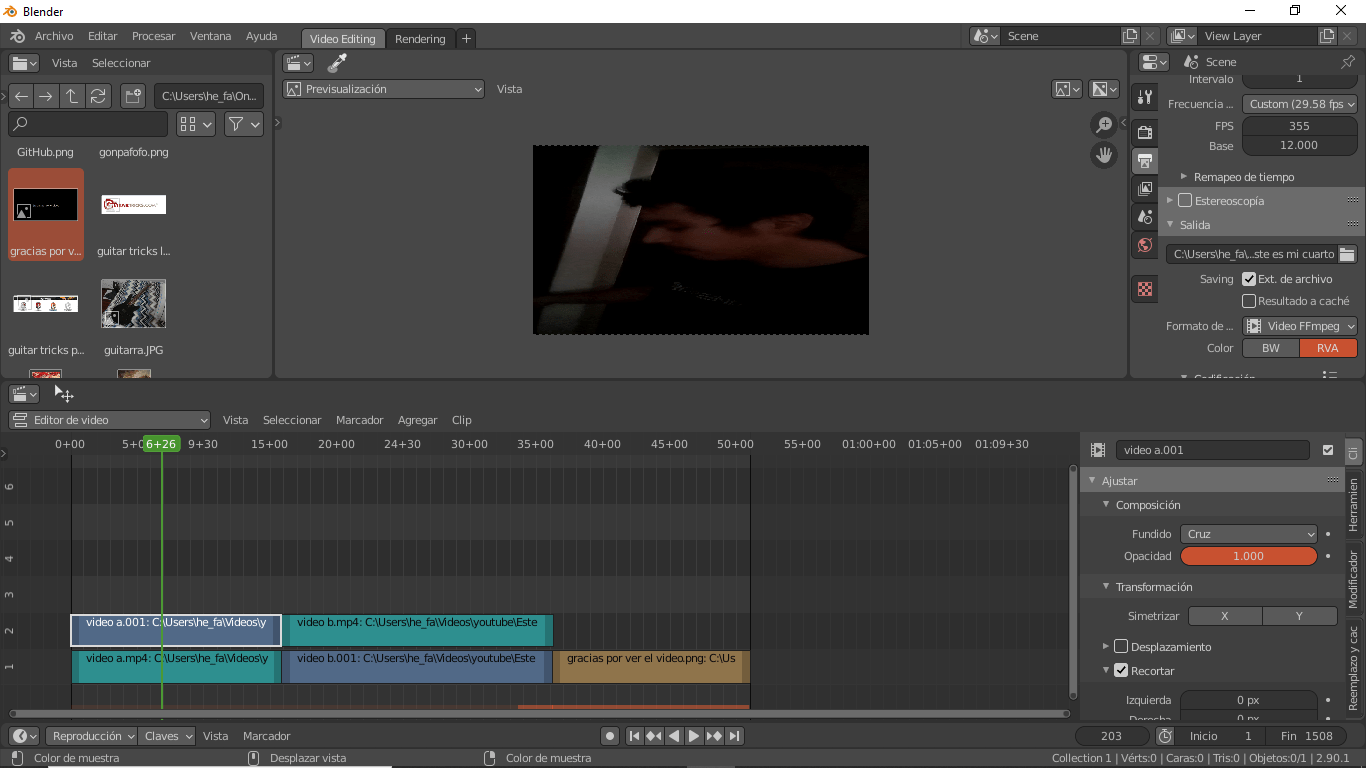Image resolution: width=1366 pixels, height=768 pixels.
Task: Open the frame rate Custom dropdown
Action: (1300, 104)
